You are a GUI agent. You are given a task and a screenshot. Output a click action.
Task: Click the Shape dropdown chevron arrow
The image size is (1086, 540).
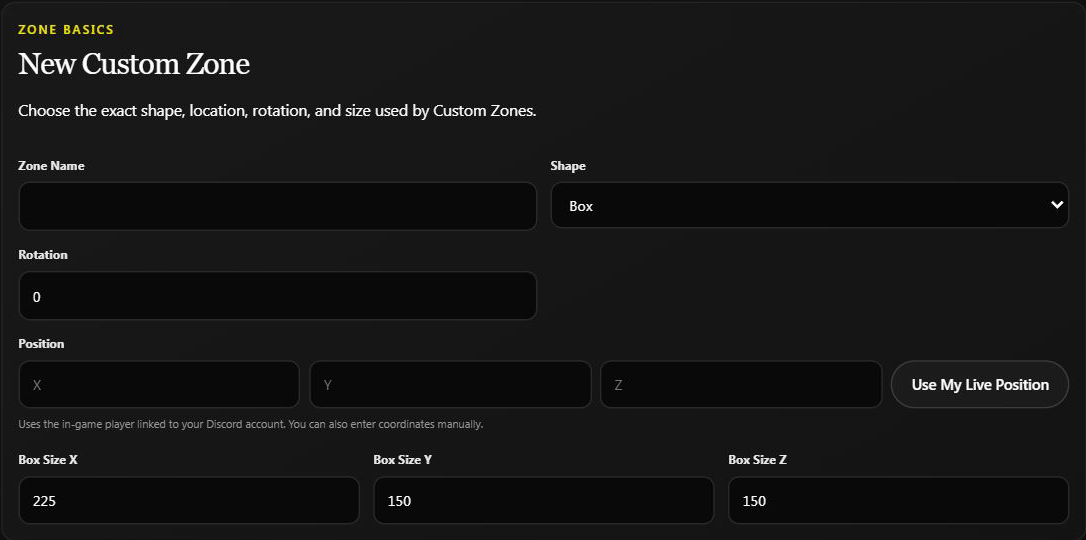(x=1056, y=205)
